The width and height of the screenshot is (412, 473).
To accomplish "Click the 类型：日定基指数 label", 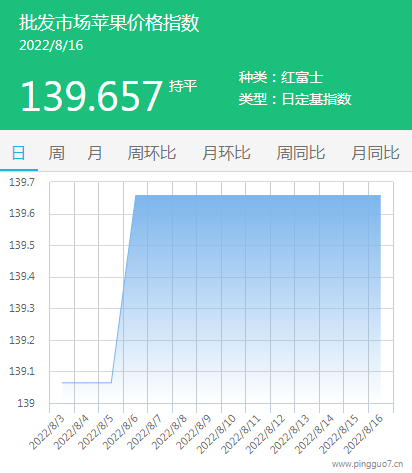I will (295, 99).
